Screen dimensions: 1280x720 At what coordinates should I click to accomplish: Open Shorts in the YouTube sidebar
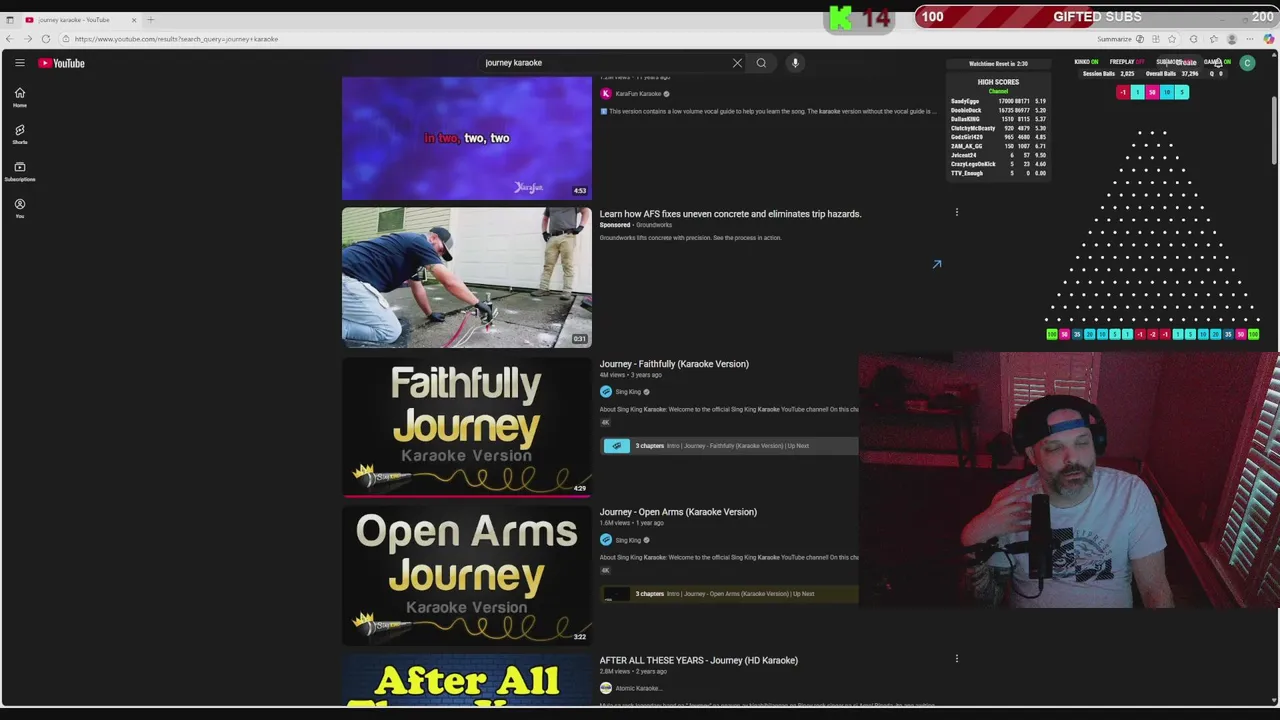coord(19,134)
